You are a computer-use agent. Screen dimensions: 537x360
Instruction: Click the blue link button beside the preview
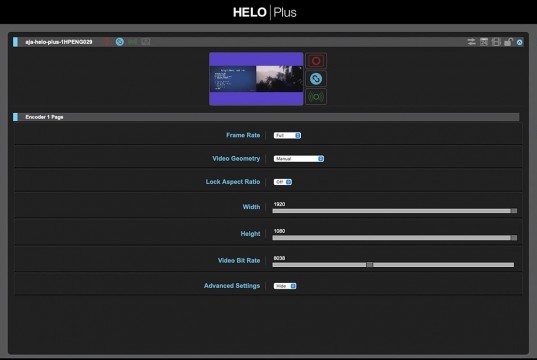316,79
